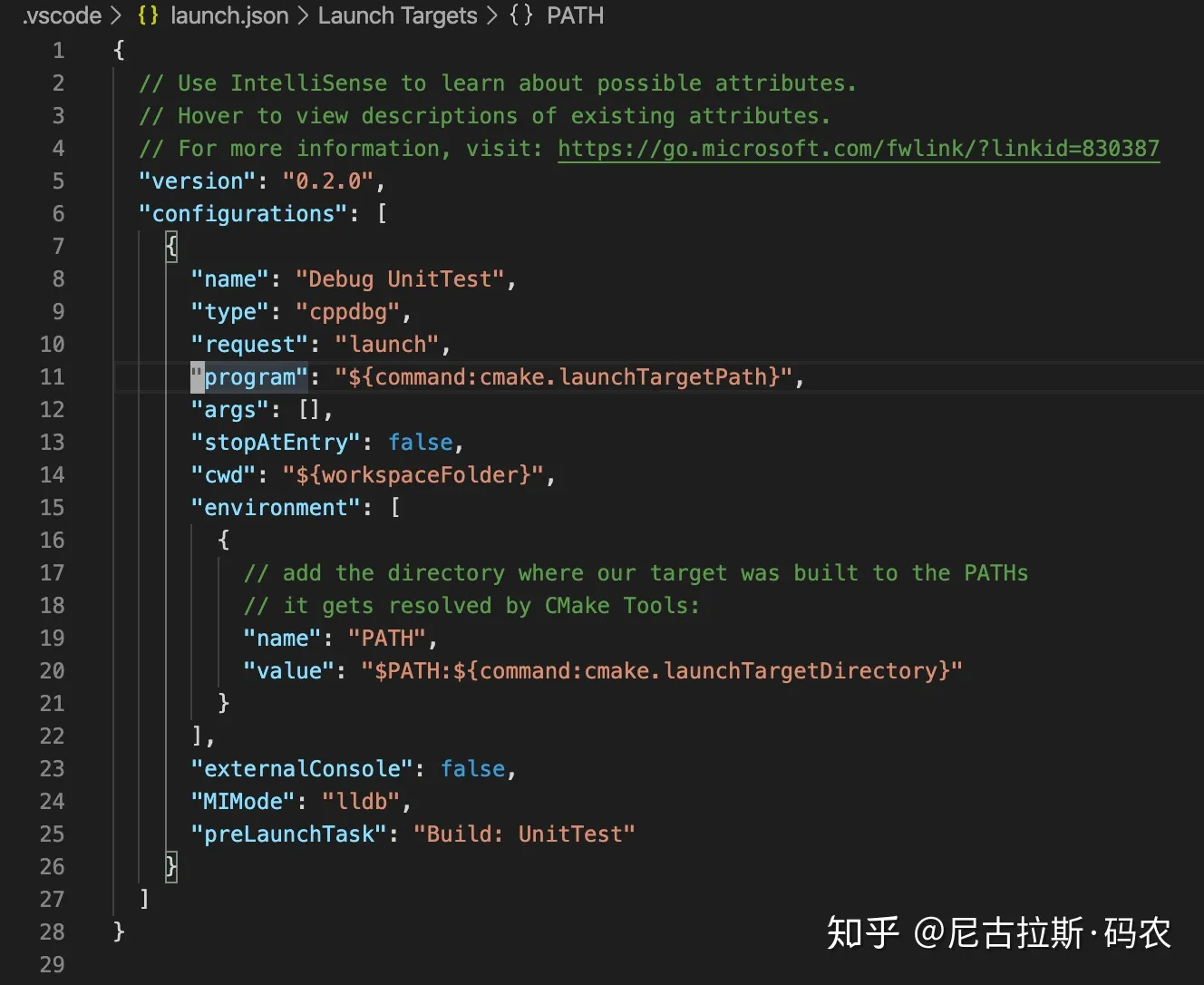The width and height of the screenshot is (1204, 985).
Task: Click the {} symbol icon before PATH breadcrumb
Action: click(521, 15)
